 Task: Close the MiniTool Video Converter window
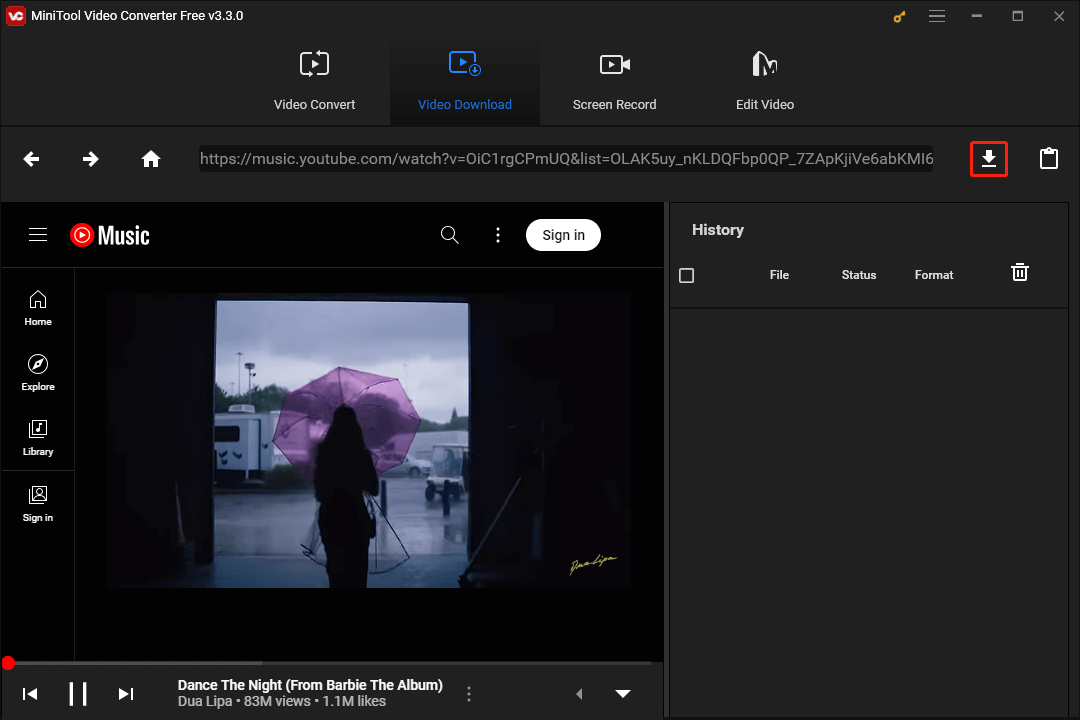coord(1059,16)
